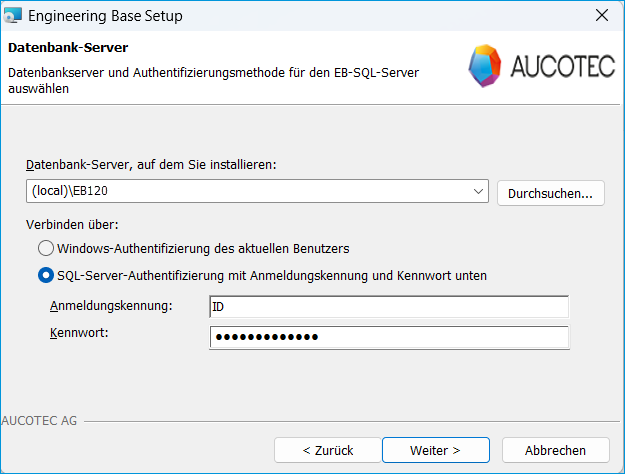Click the "Verbinden über:" group label

click(x=75, y=224)
